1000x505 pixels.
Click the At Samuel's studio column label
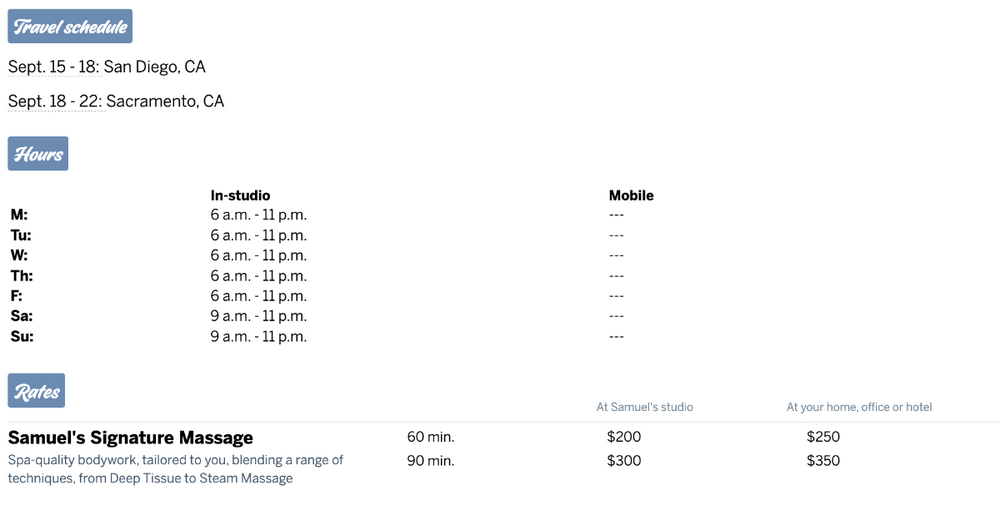pyautogui.click(x=644, y=407)
